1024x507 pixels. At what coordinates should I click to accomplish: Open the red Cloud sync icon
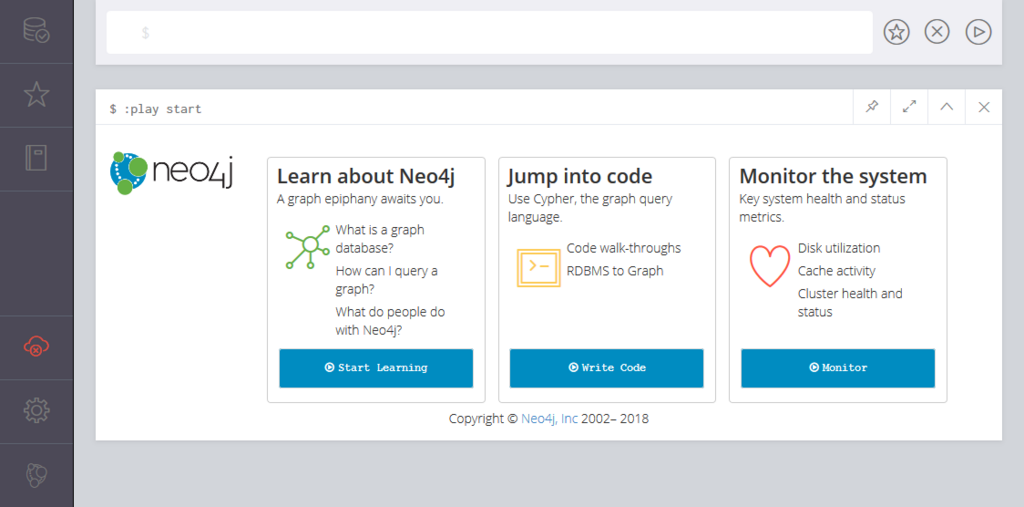click(36, 347)
